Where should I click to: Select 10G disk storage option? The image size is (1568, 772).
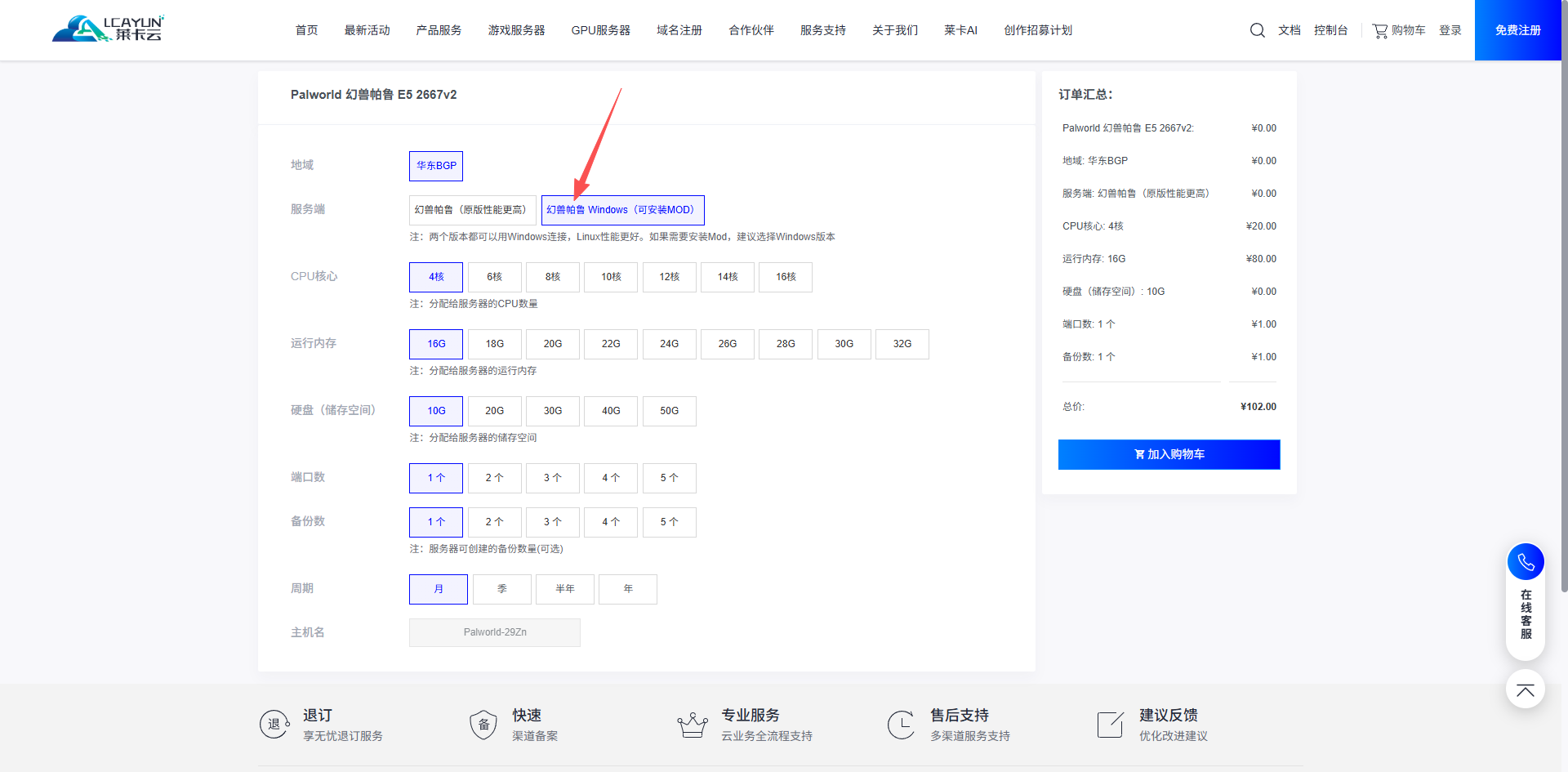[436, 411]
